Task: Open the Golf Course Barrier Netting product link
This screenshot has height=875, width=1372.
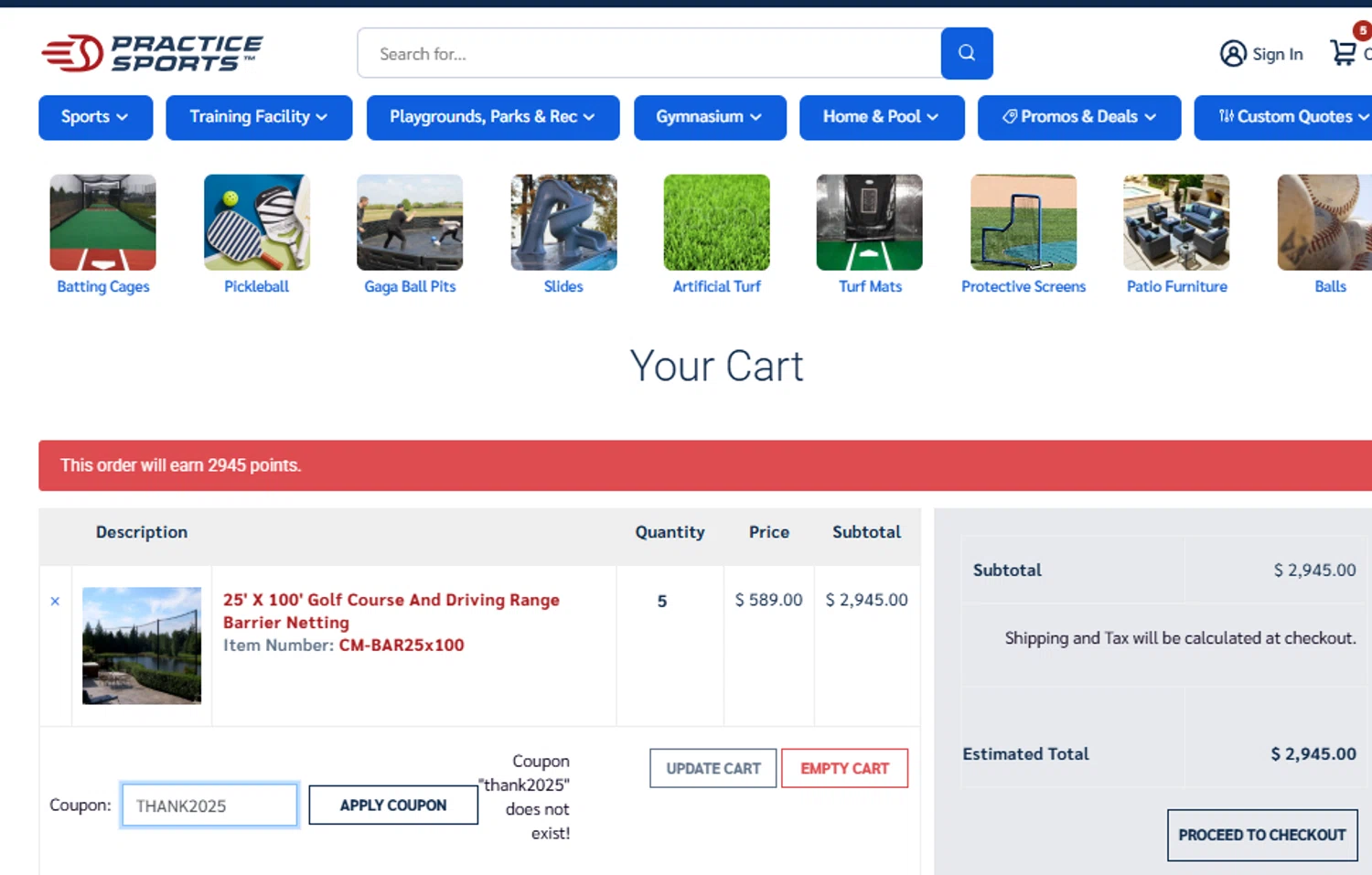Action: 391,611
